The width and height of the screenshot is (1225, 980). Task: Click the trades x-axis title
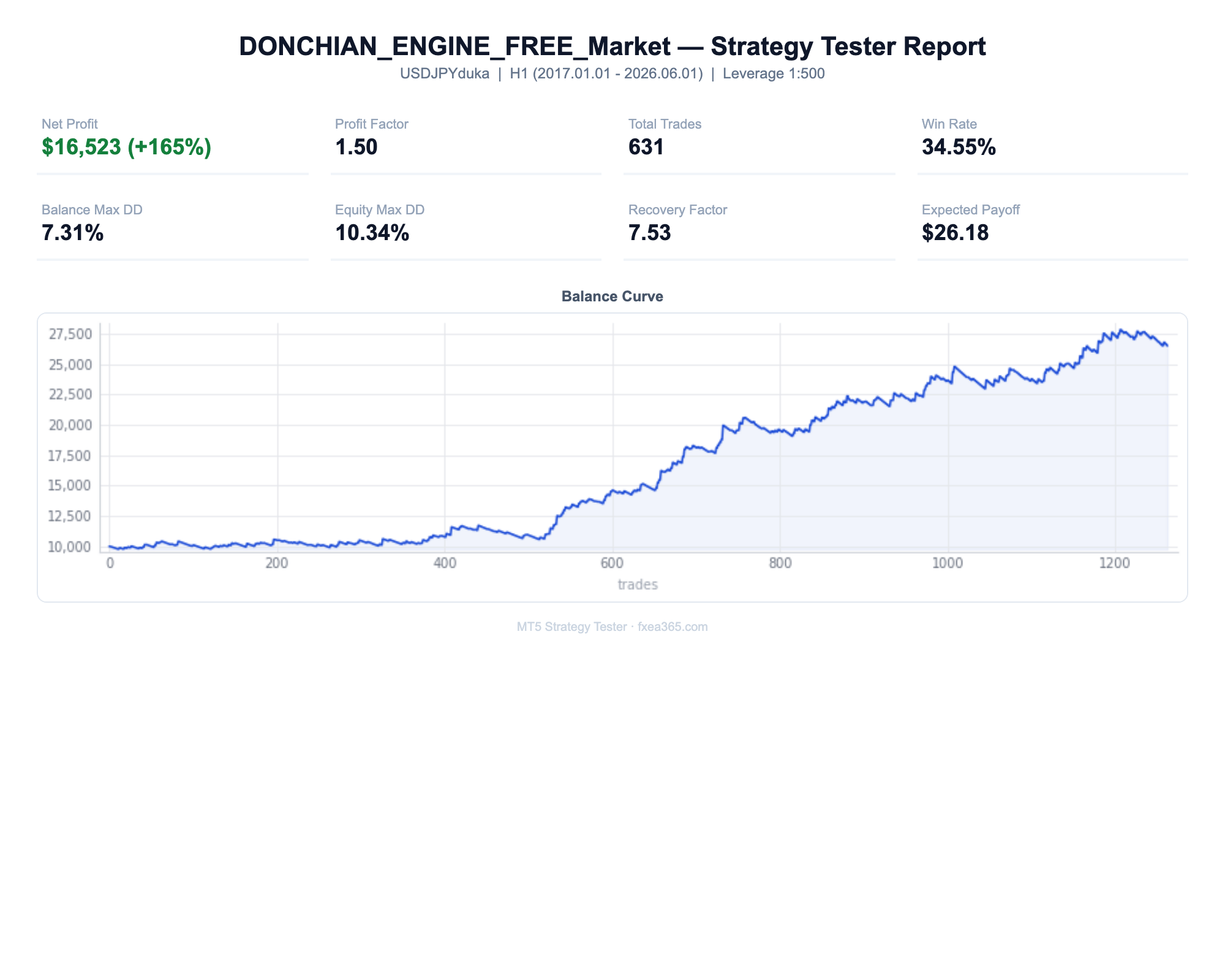(x=638, y=585)
